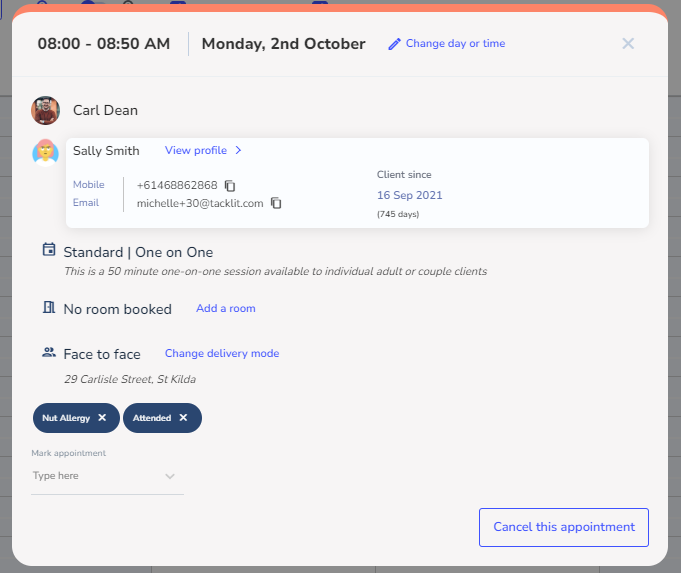Click the No room booked text
This screenshot has height=573, width=681.
118,309
